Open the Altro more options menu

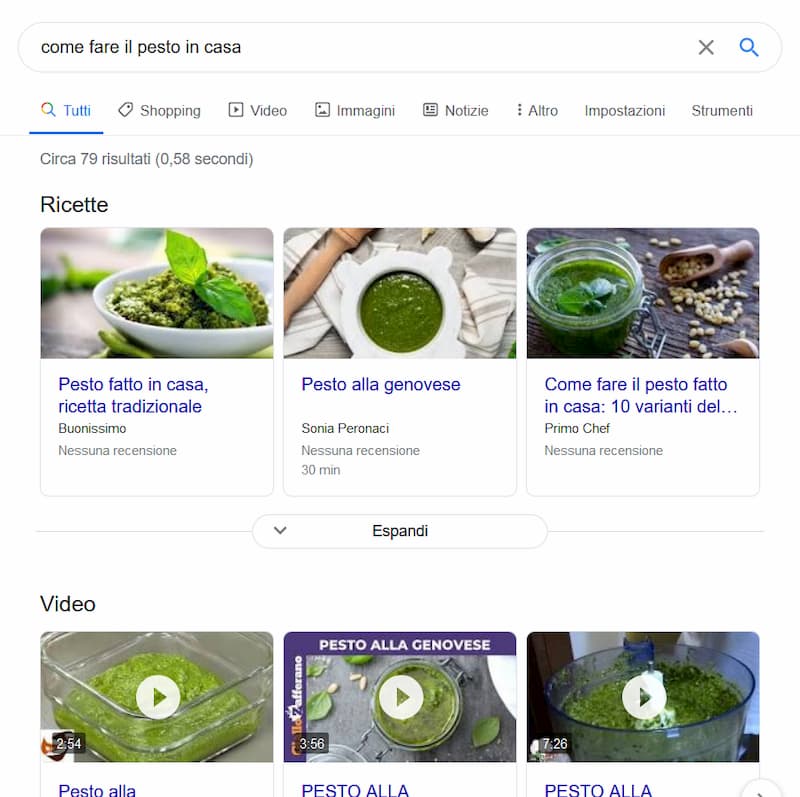click(537, 111)
